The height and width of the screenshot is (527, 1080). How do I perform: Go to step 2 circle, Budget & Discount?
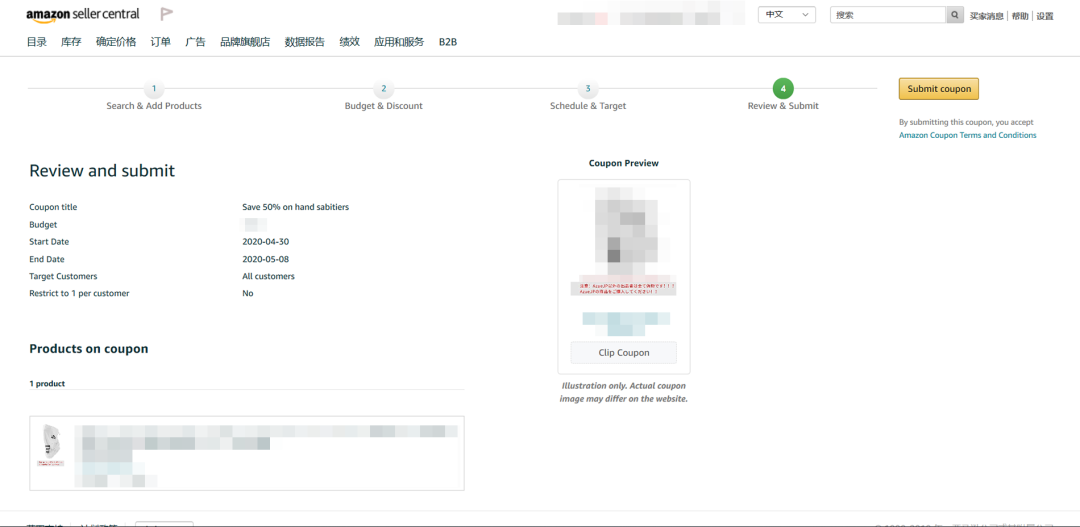click(384, 89)
